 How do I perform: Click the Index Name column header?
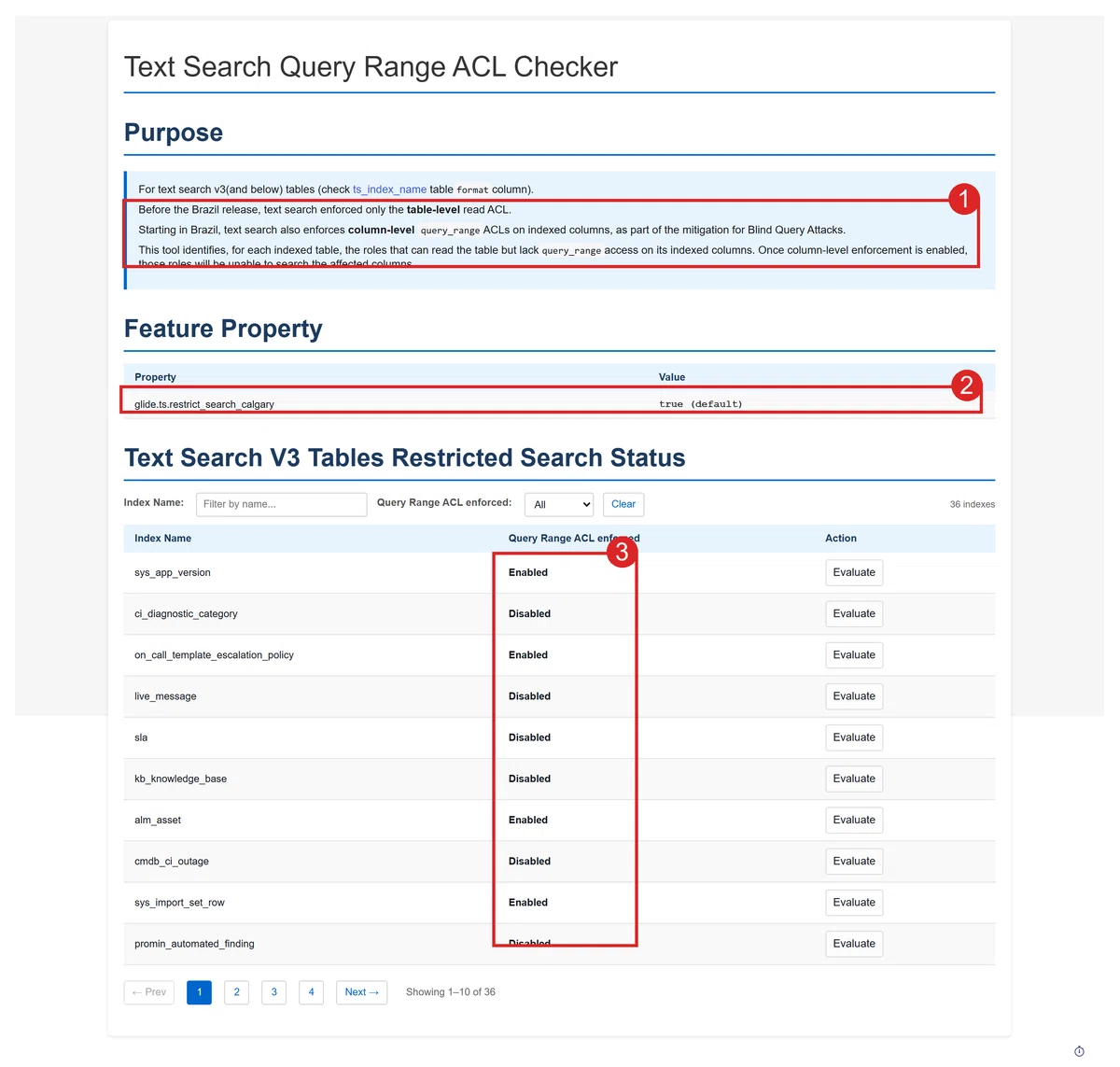point(162,539)
